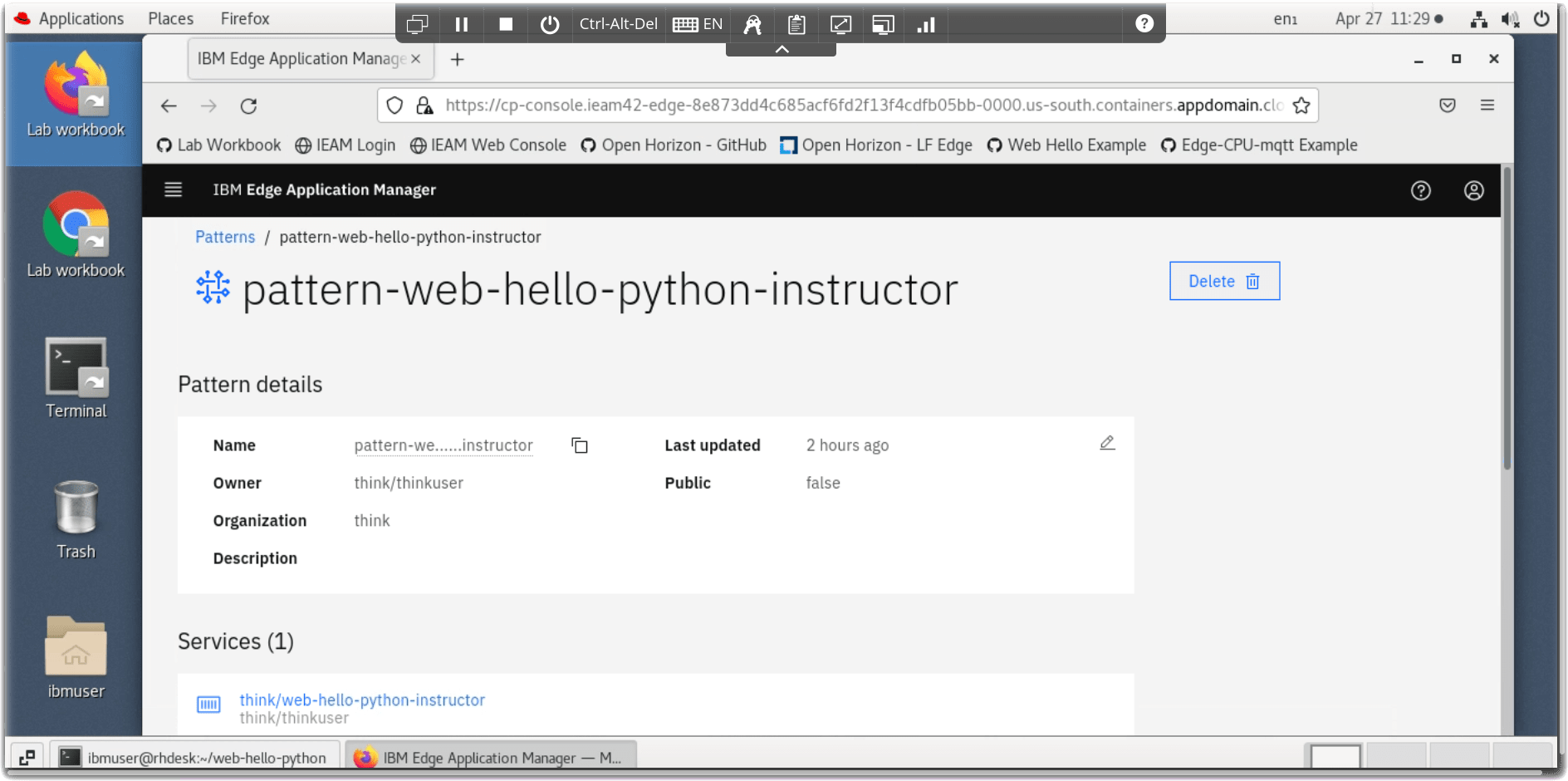Viewport: 1568px width, 781px height.
Task: Collapse the VM toolbar with the up chevron
Action: pyautogui.click(x=782, y=50)
